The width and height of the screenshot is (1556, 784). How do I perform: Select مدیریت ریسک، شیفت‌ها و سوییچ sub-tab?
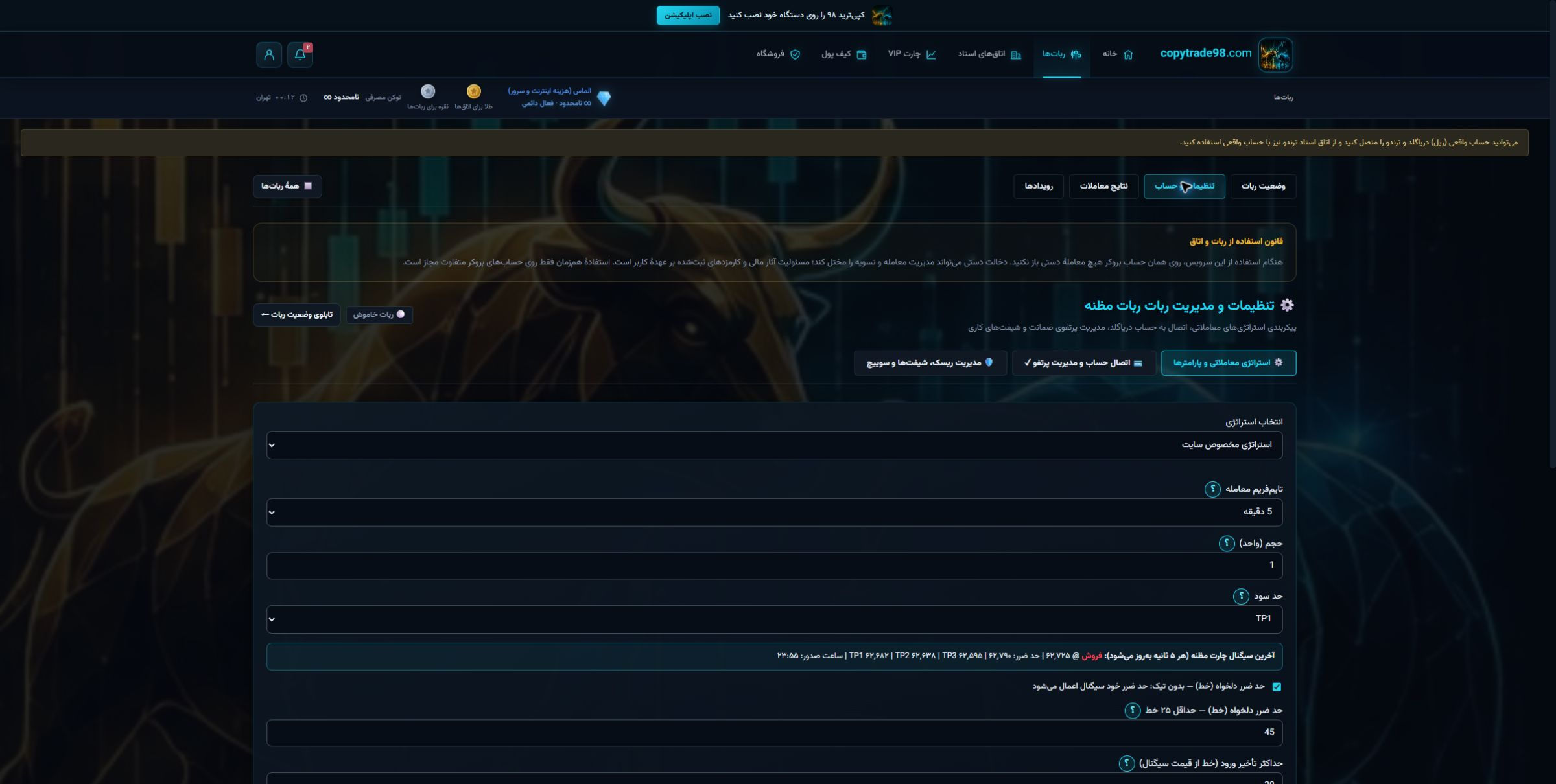930,363
